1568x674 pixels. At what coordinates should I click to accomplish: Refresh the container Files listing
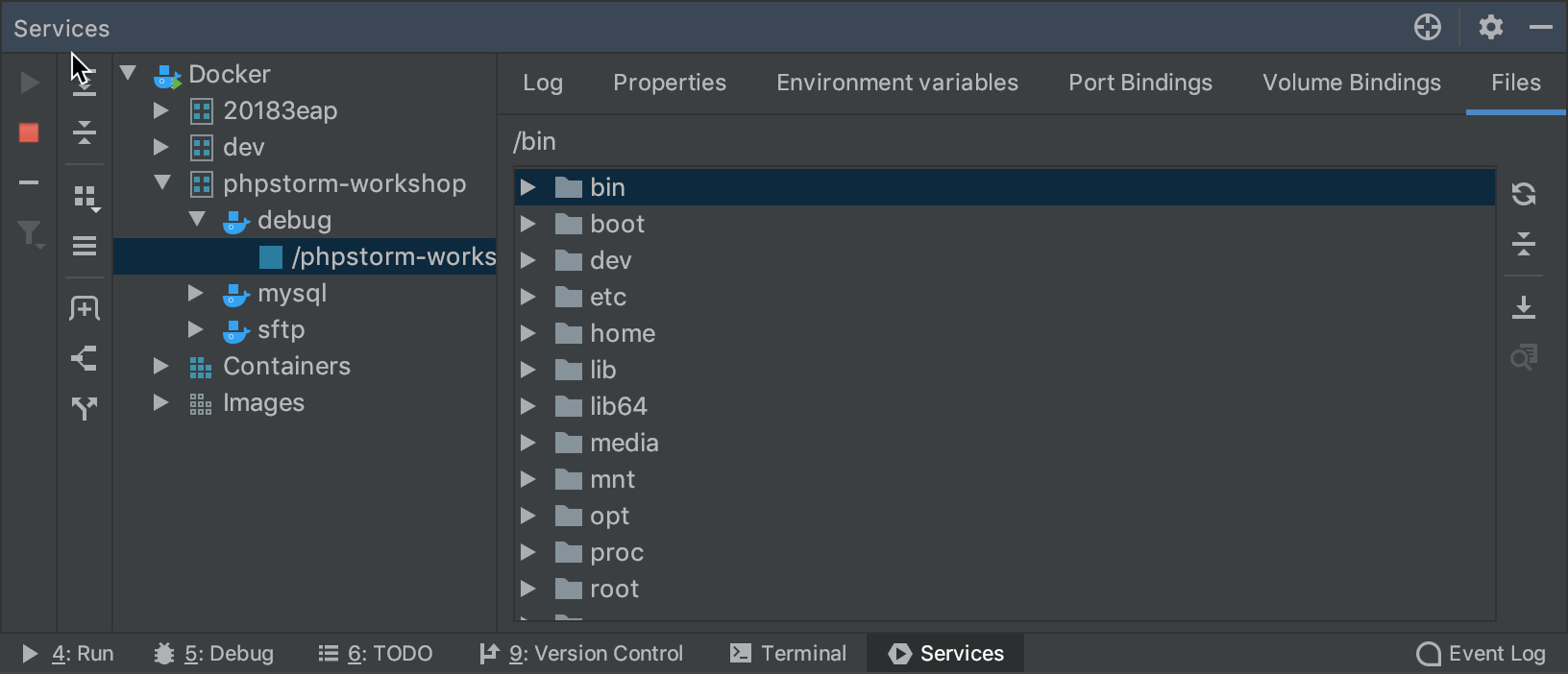coord(1524,194)
